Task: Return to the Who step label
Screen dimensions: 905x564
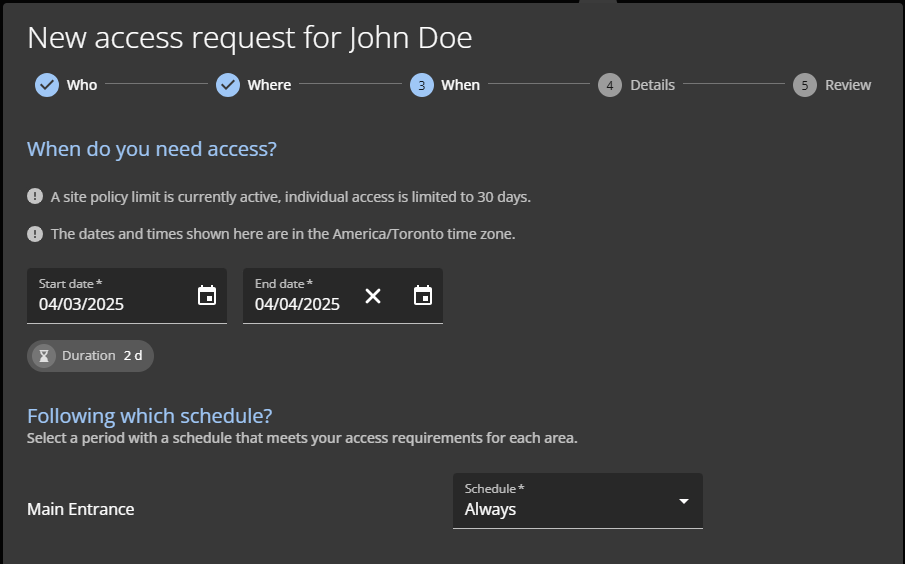Action: coord(82,85)
